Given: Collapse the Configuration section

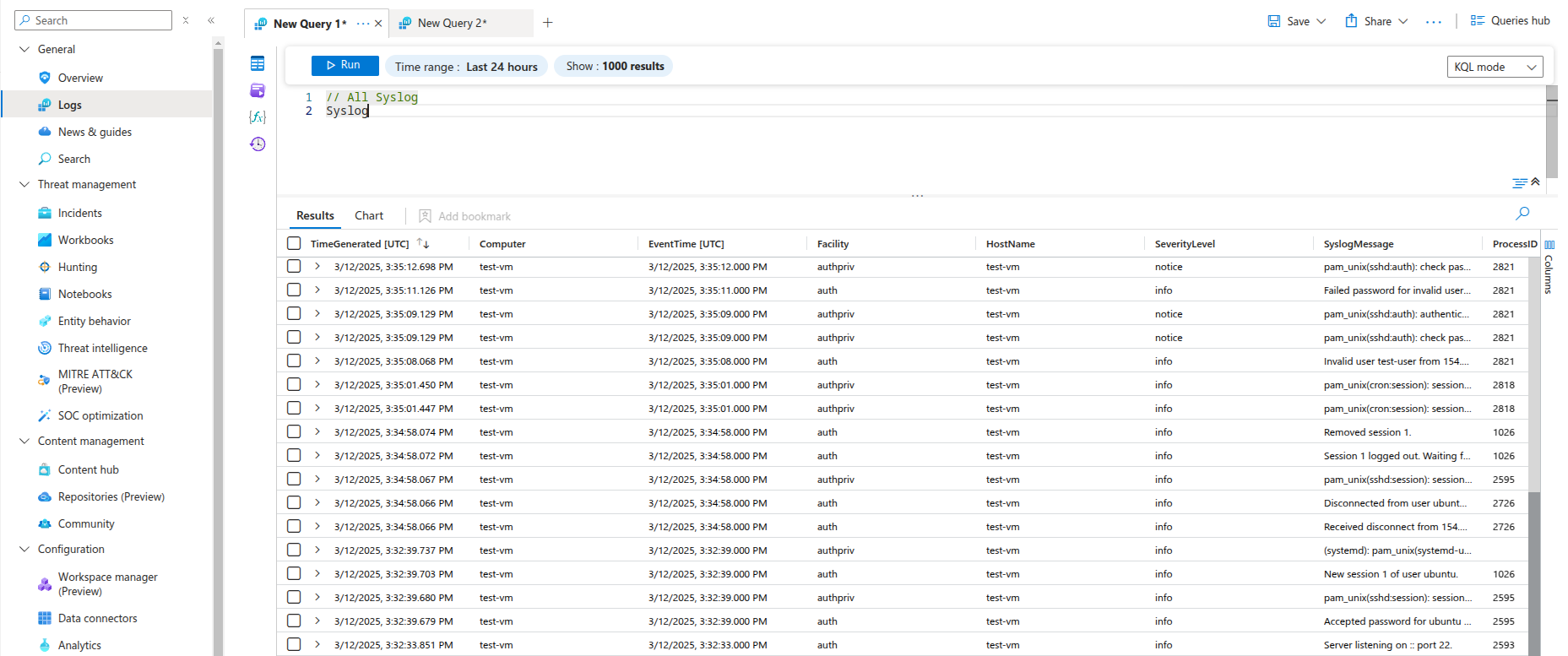Looking at the screenshot, I should click(24, 549).
